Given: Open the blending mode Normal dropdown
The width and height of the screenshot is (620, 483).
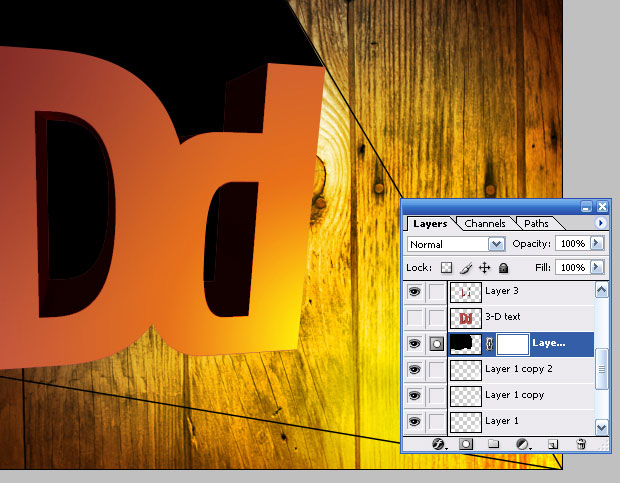Looking at the screenshot, I should 497,244.
